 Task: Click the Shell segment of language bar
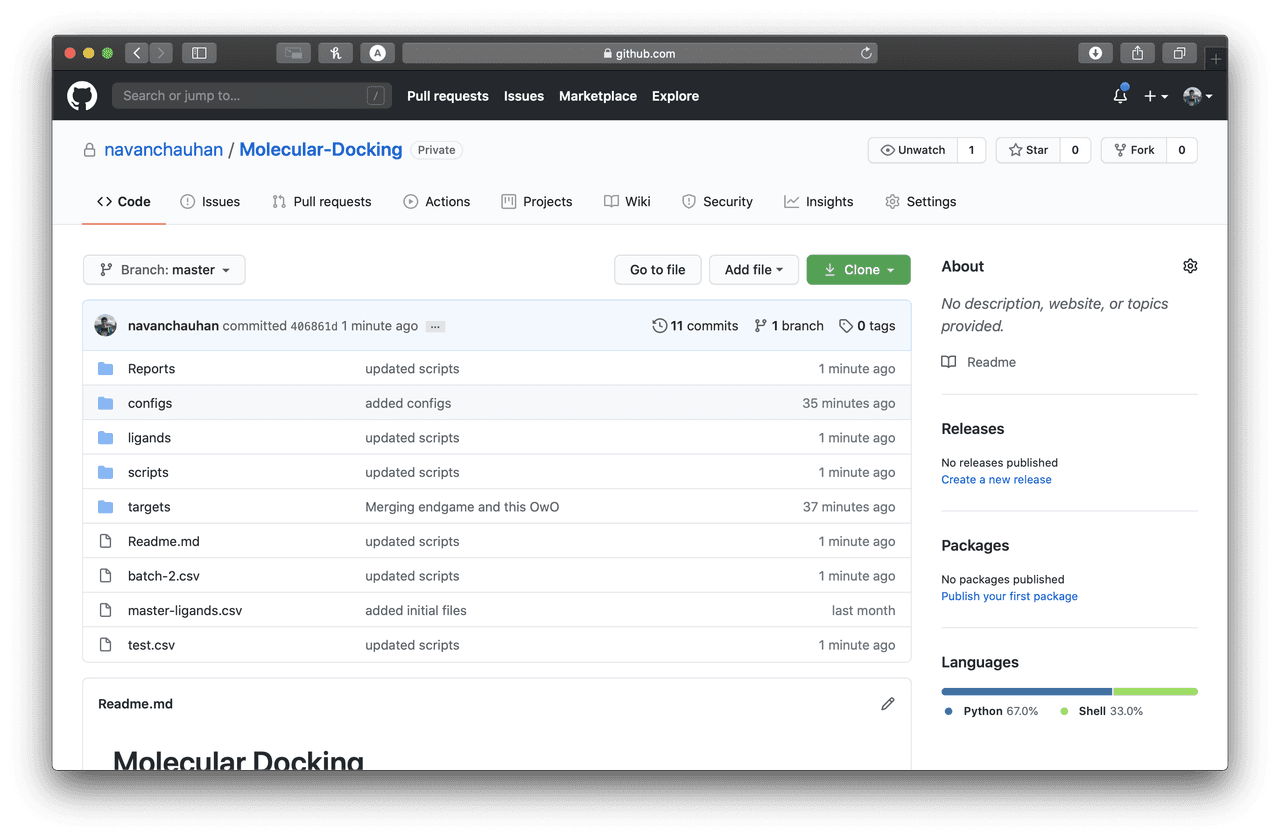pyautogui.click(x=1156, y=691)
